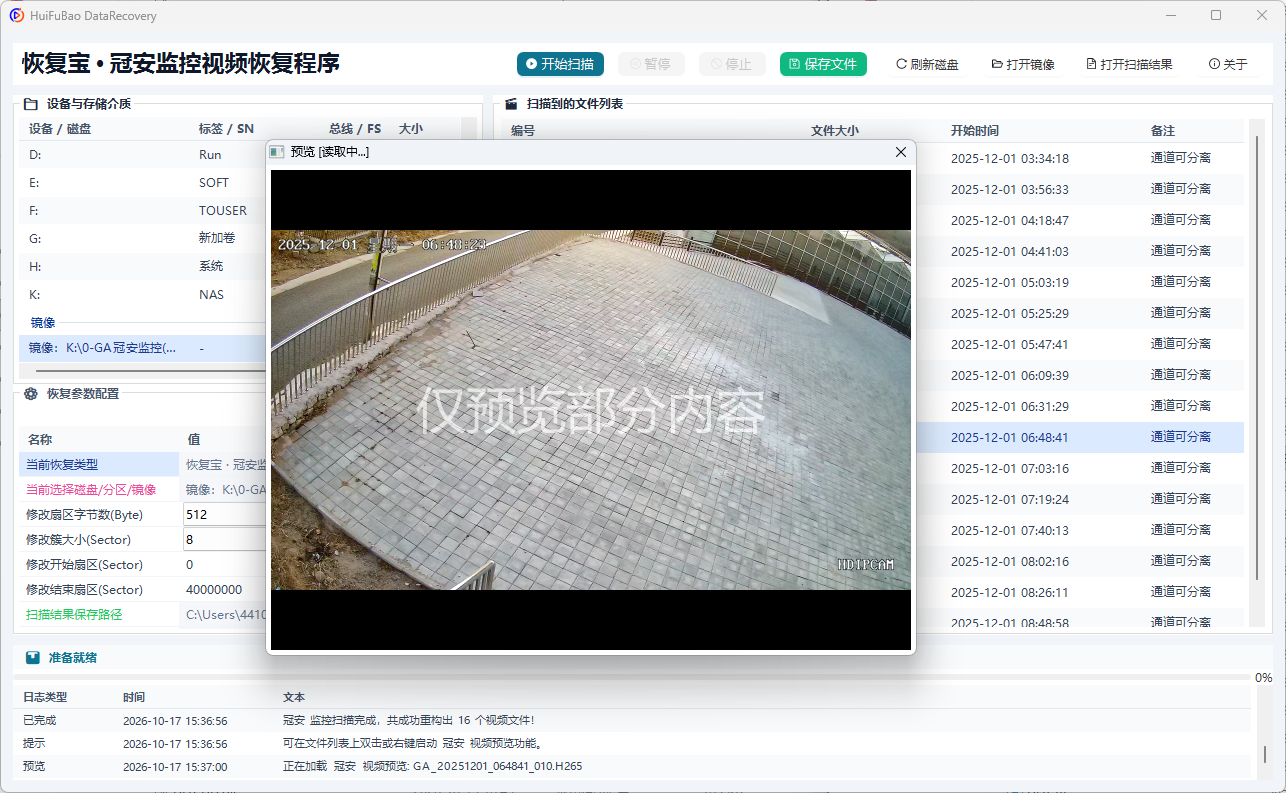The image size is (1286, 793).
Task: Click the folder icon beside 设备与存储介质
Action: tap(30, 103)
